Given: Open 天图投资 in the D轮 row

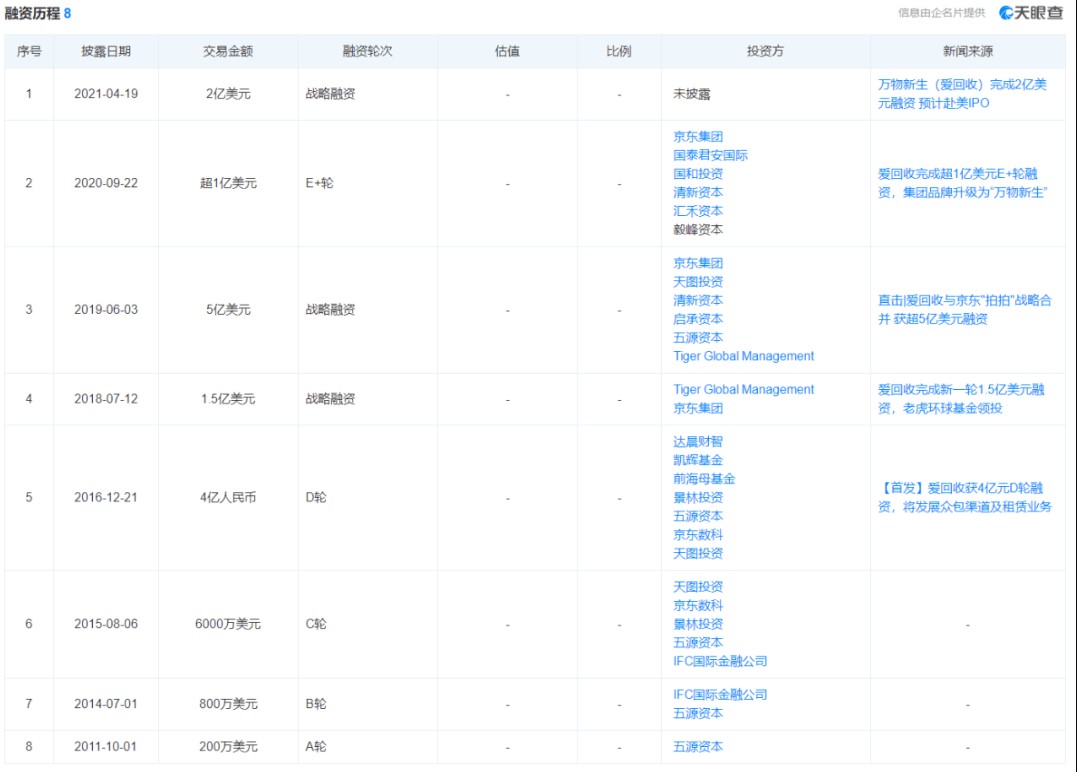Looking at the screenshot, I should 698,553.
